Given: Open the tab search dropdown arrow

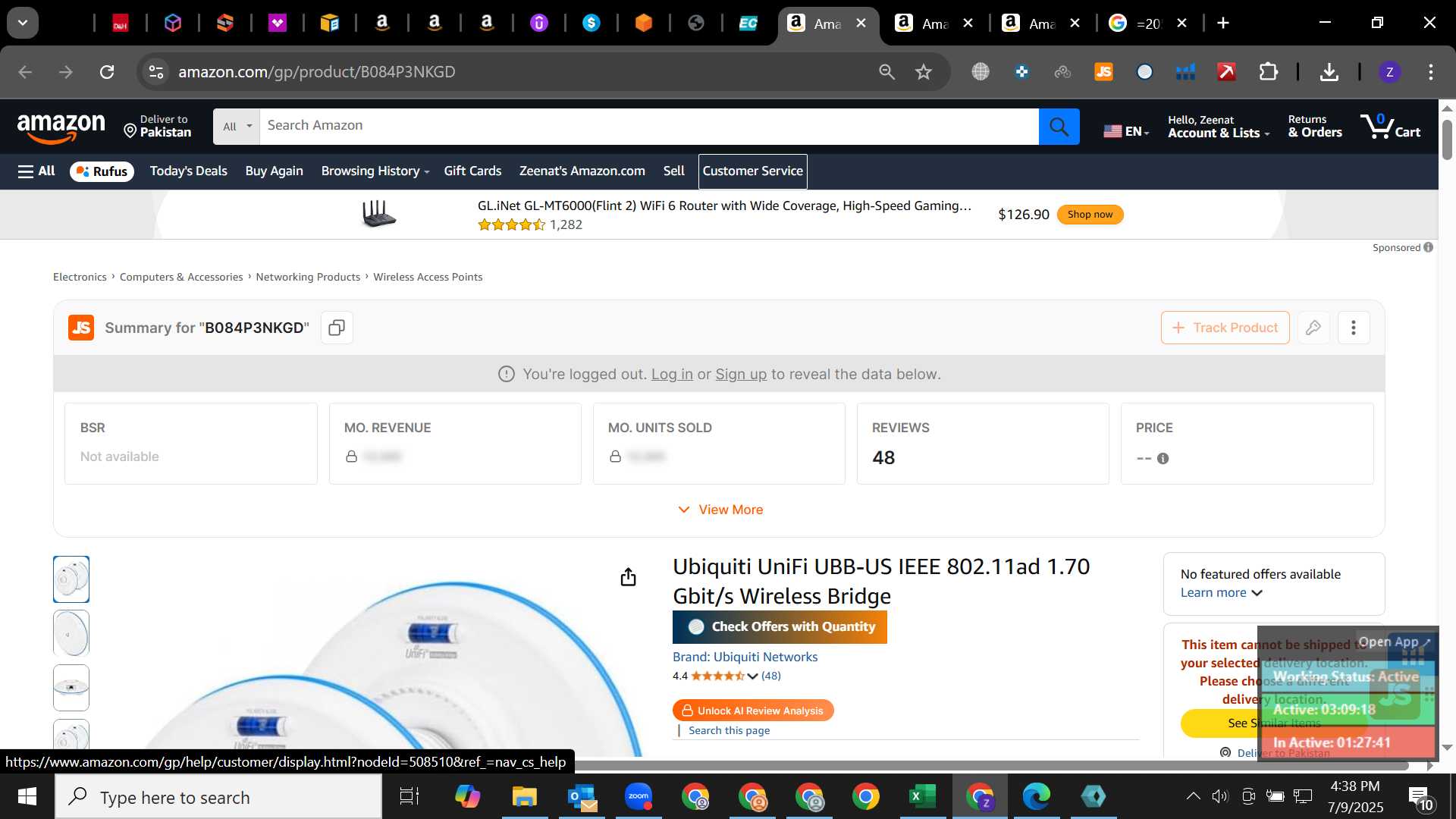Looking at the screenshot, I should 23,23.
